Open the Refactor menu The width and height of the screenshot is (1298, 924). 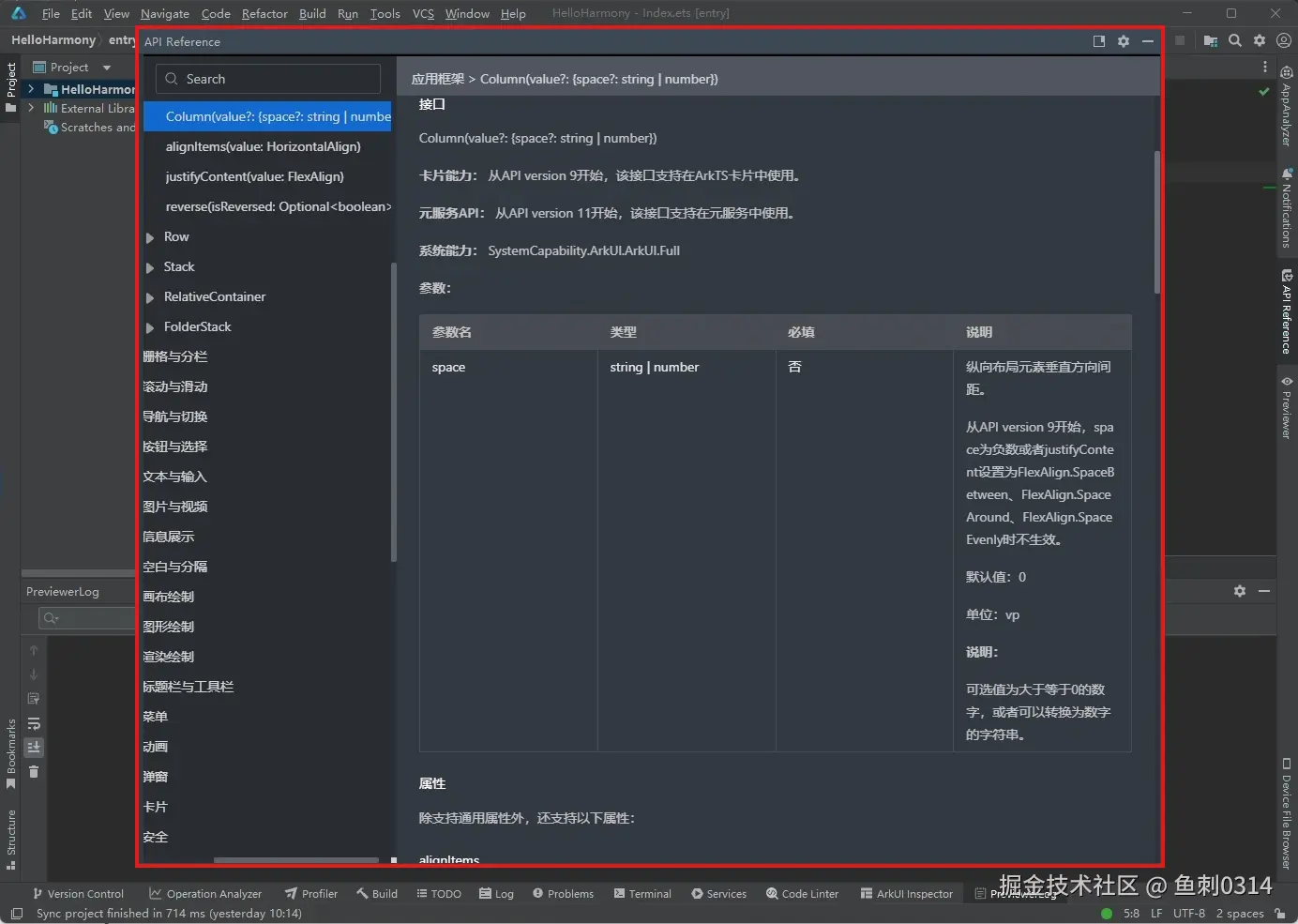pyautogui.click(x=264, y=13)
